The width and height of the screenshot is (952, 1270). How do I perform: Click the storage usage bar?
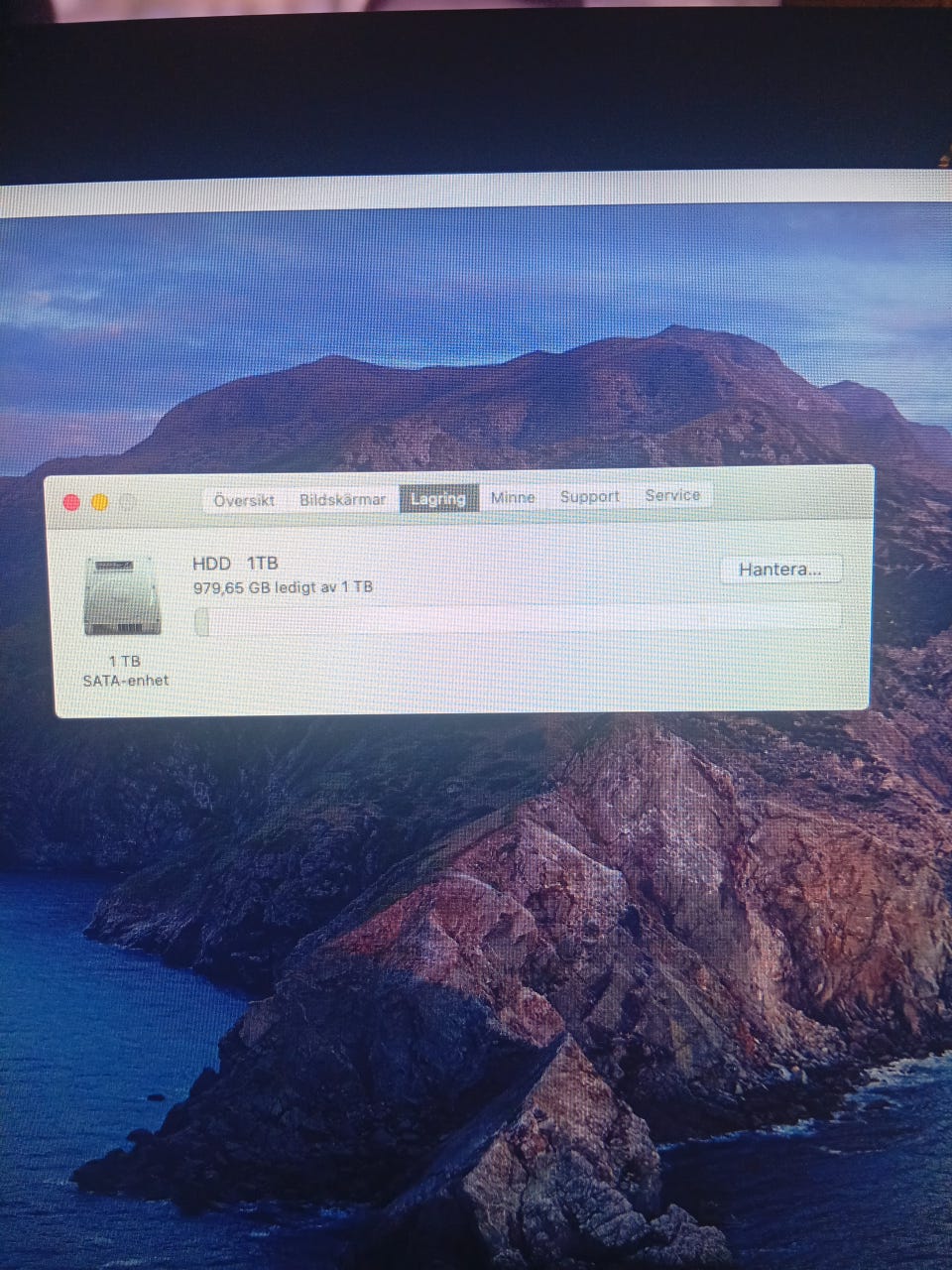pyautogui.click(x=516, y=619)
